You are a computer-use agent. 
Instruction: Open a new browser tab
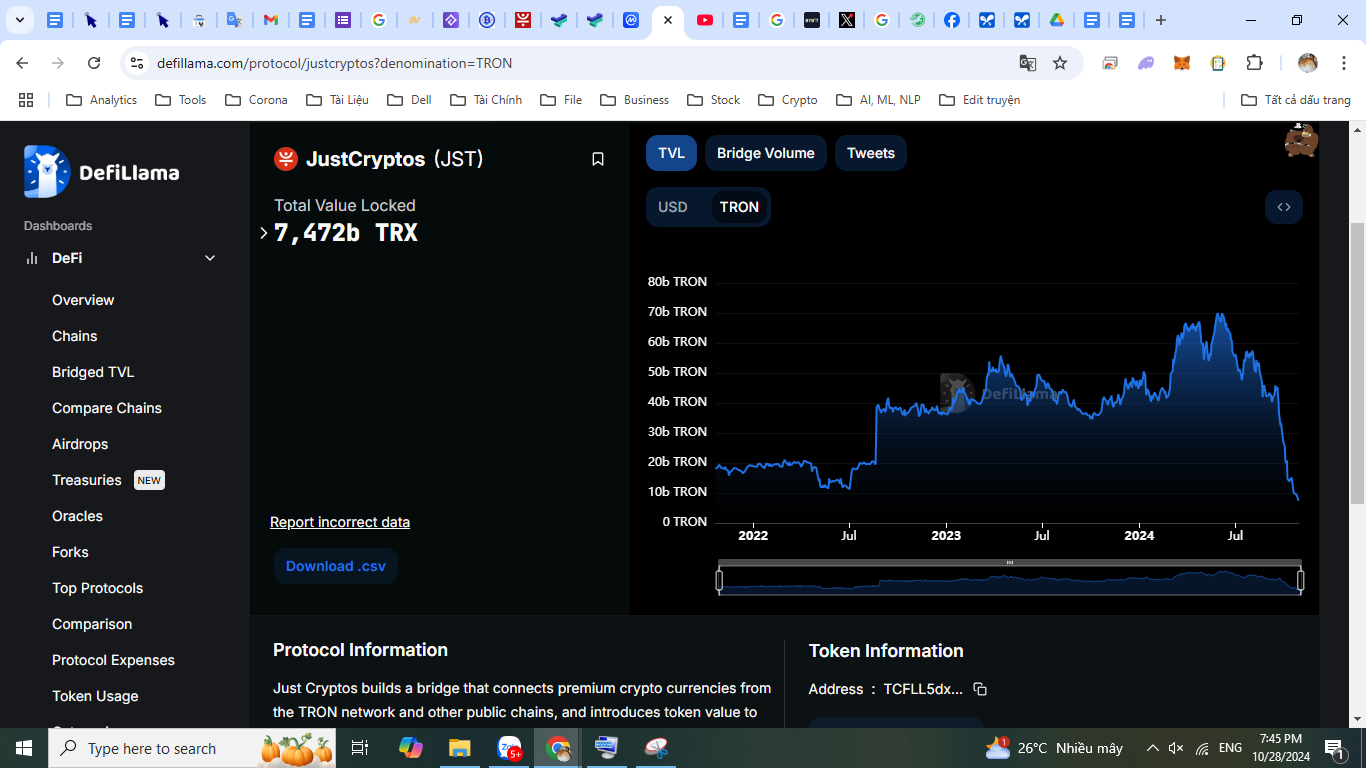coord(1160,20)
